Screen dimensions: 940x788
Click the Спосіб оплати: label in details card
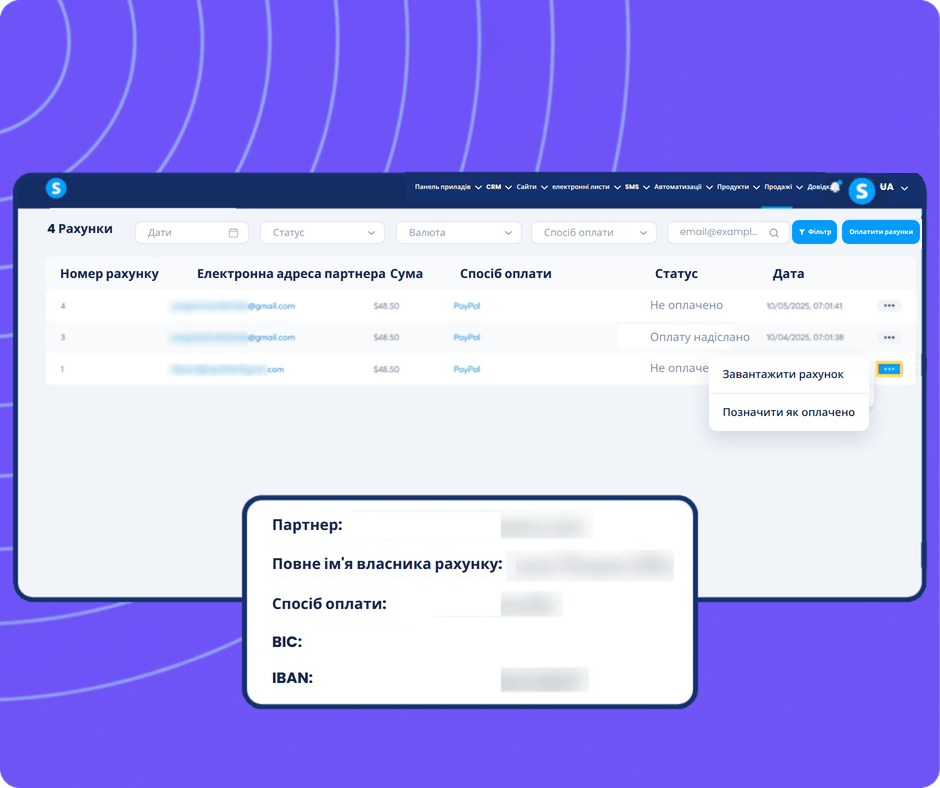pyautogui.click(x=329, y=604)
